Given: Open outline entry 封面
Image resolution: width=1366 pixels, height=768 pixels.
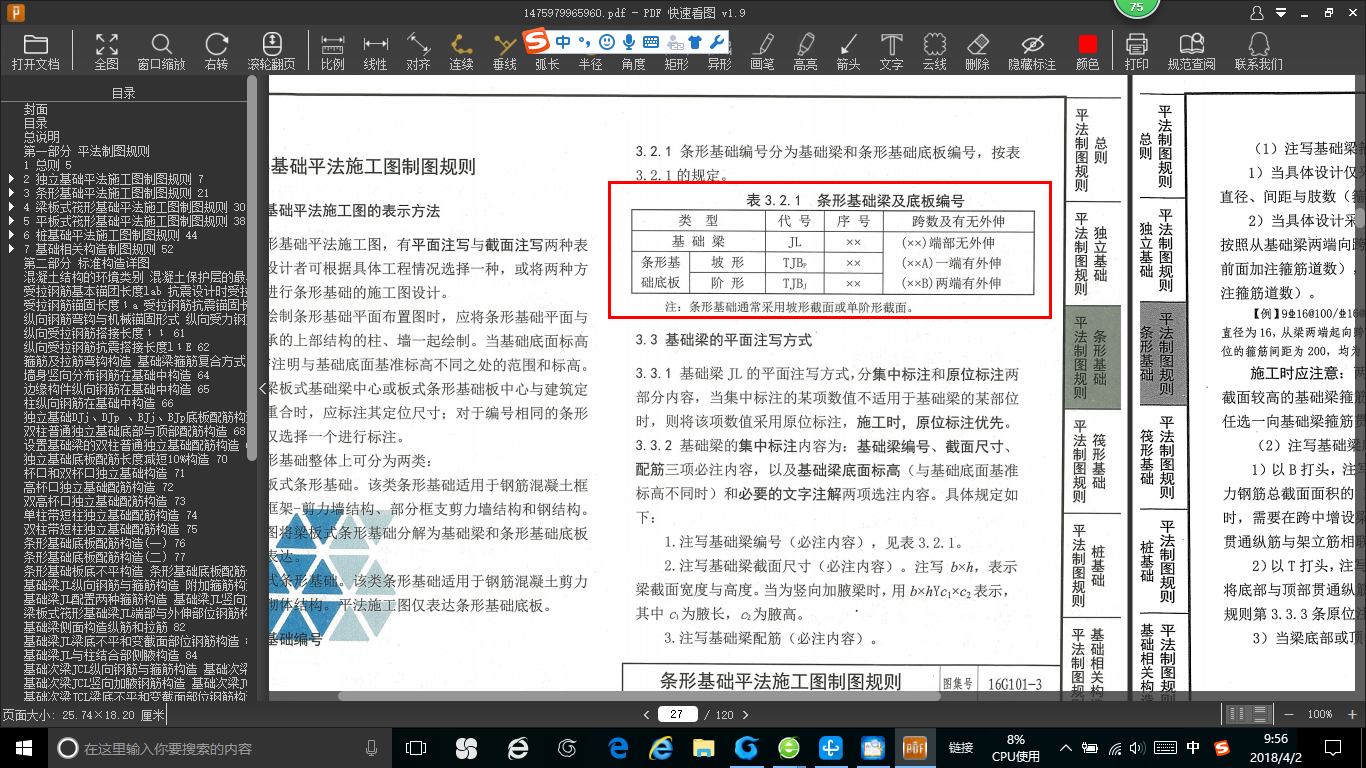Looking at the screenshot, I should click(36, 109).
